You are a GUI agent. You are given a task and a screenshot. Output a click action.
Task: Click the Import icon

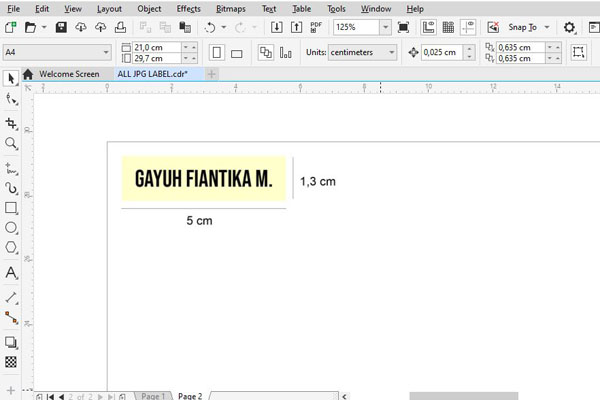[x=277, y=27]
